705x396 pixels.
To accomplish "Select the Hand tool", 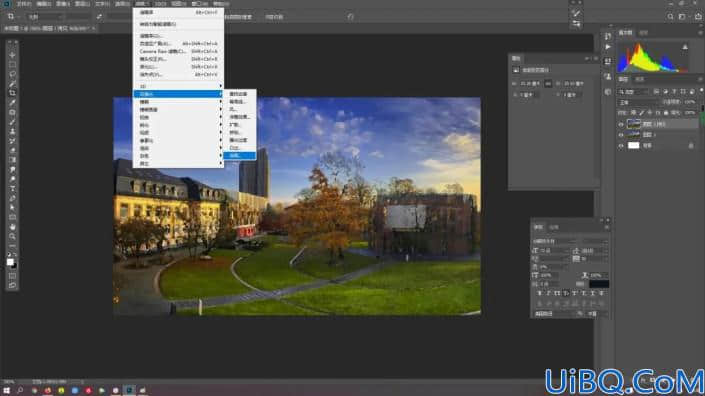I will [x=12, y=227].
